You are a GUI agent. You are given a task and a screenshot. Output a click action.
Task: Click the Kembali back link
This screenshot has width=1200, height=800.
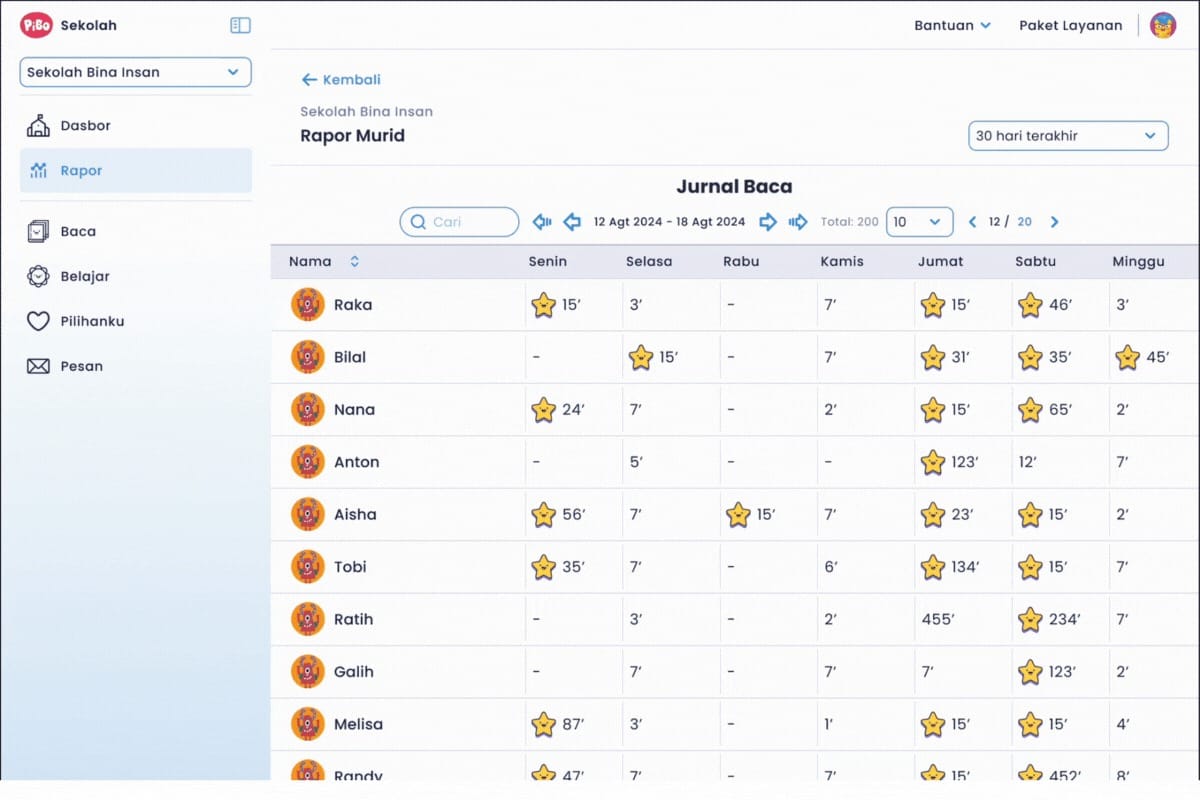tap(341, 80)
